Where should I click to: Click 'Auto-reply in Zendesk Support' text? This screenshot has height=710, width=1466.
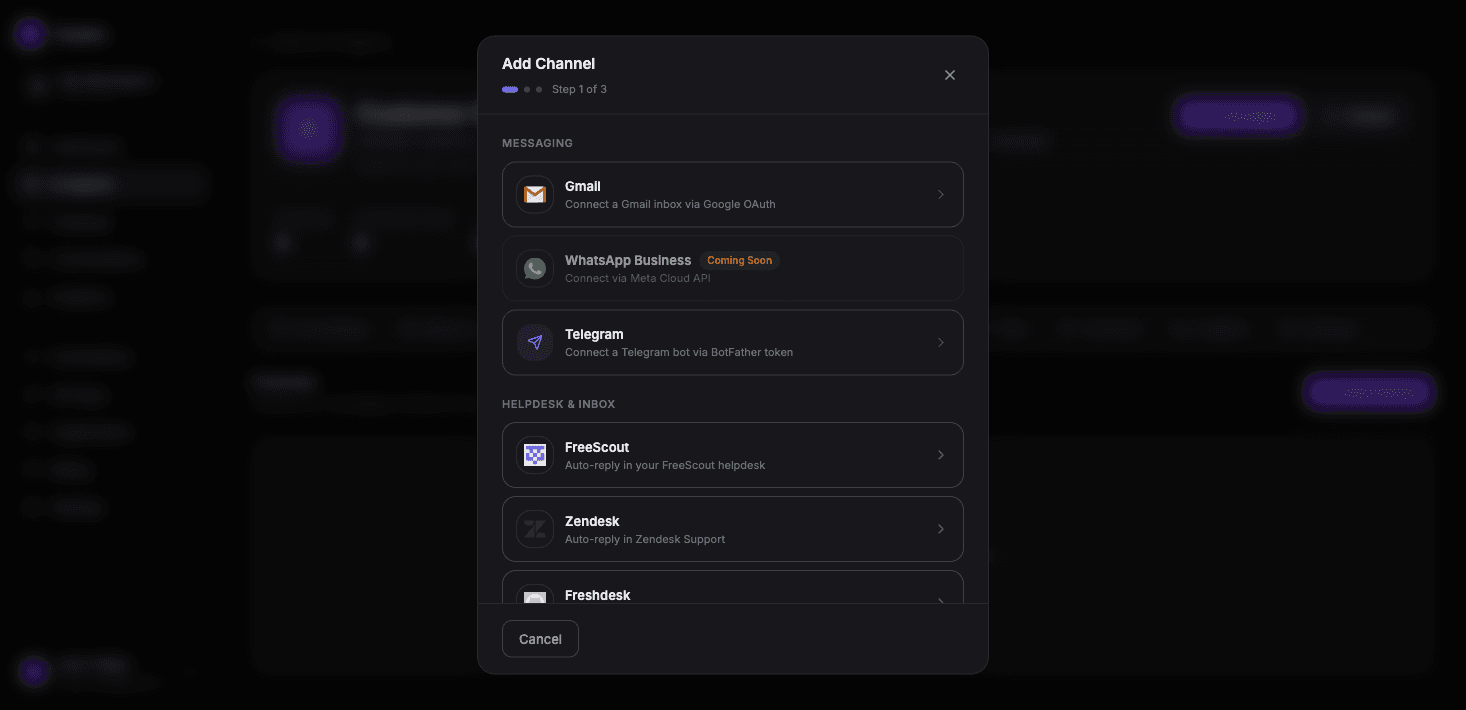pos(645,539)
